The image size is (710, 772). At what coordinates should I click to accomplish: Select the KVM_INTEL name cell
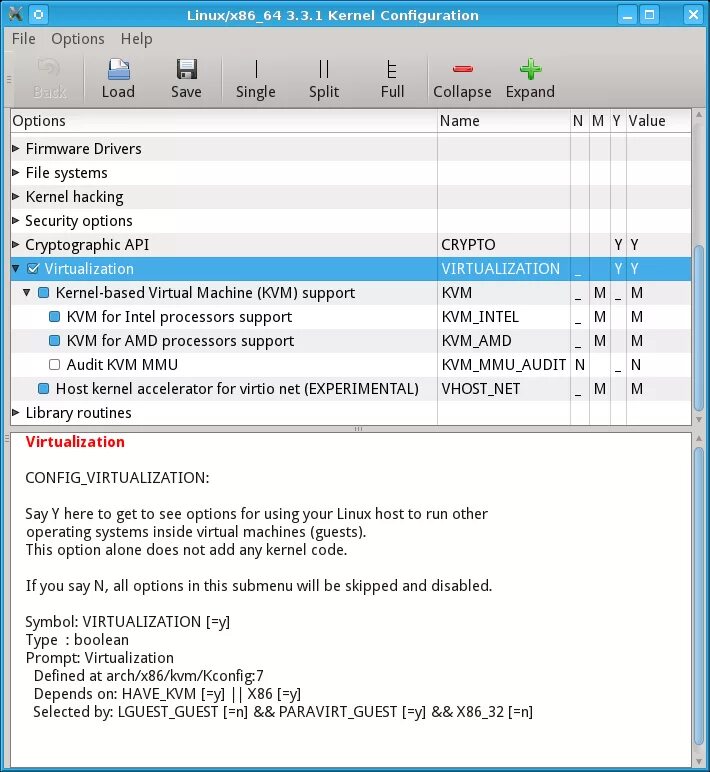point(504,317)
